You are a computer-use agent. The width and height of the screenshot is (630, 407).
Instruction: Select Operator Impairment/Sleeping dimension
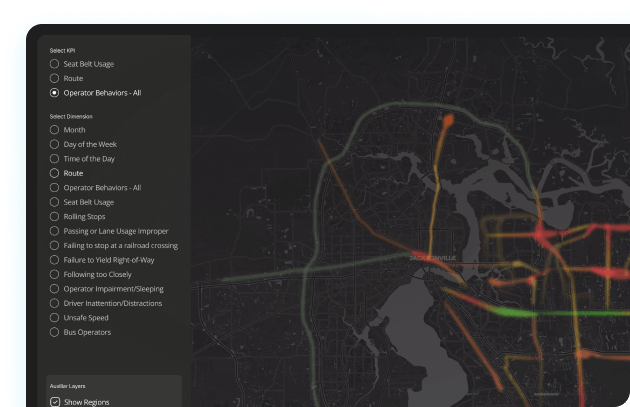(x=55, y=289)
